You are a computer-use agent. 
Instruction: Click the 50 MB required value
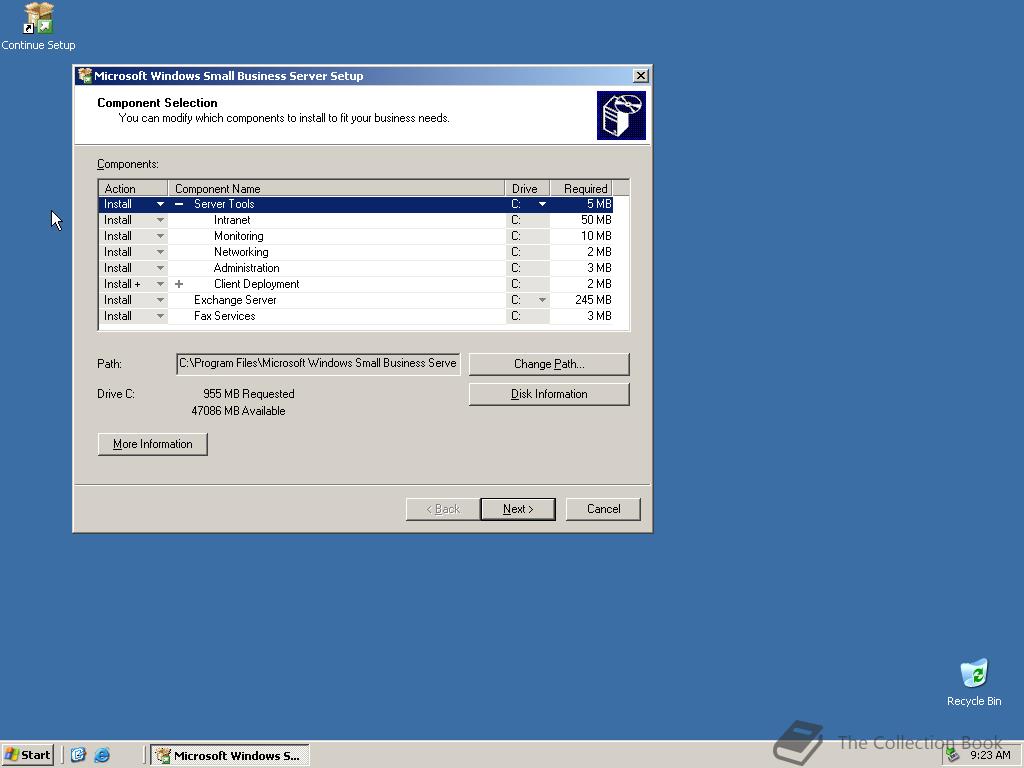[x=596, y=220]
